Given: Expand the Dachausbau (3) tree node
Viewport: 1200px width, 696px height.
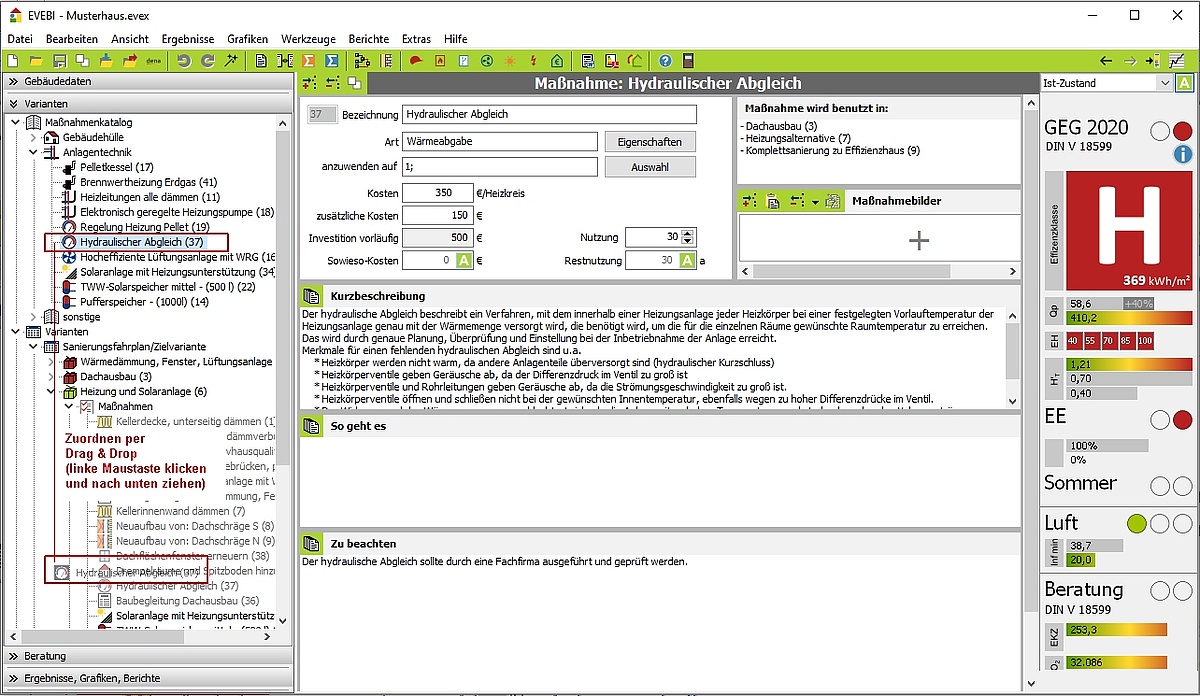Looking at the screenshot, I should pyautogui.click(x=50, y=376).
